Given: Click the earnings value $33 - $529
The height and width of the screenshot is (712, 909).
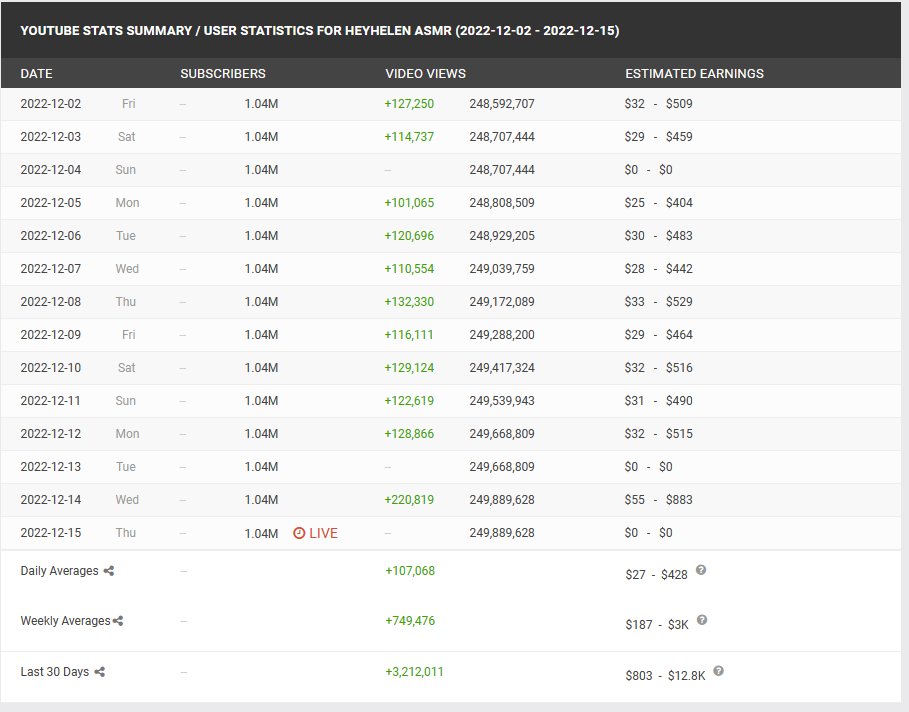Looking at the screenshot, I should [x=659, y=302].
